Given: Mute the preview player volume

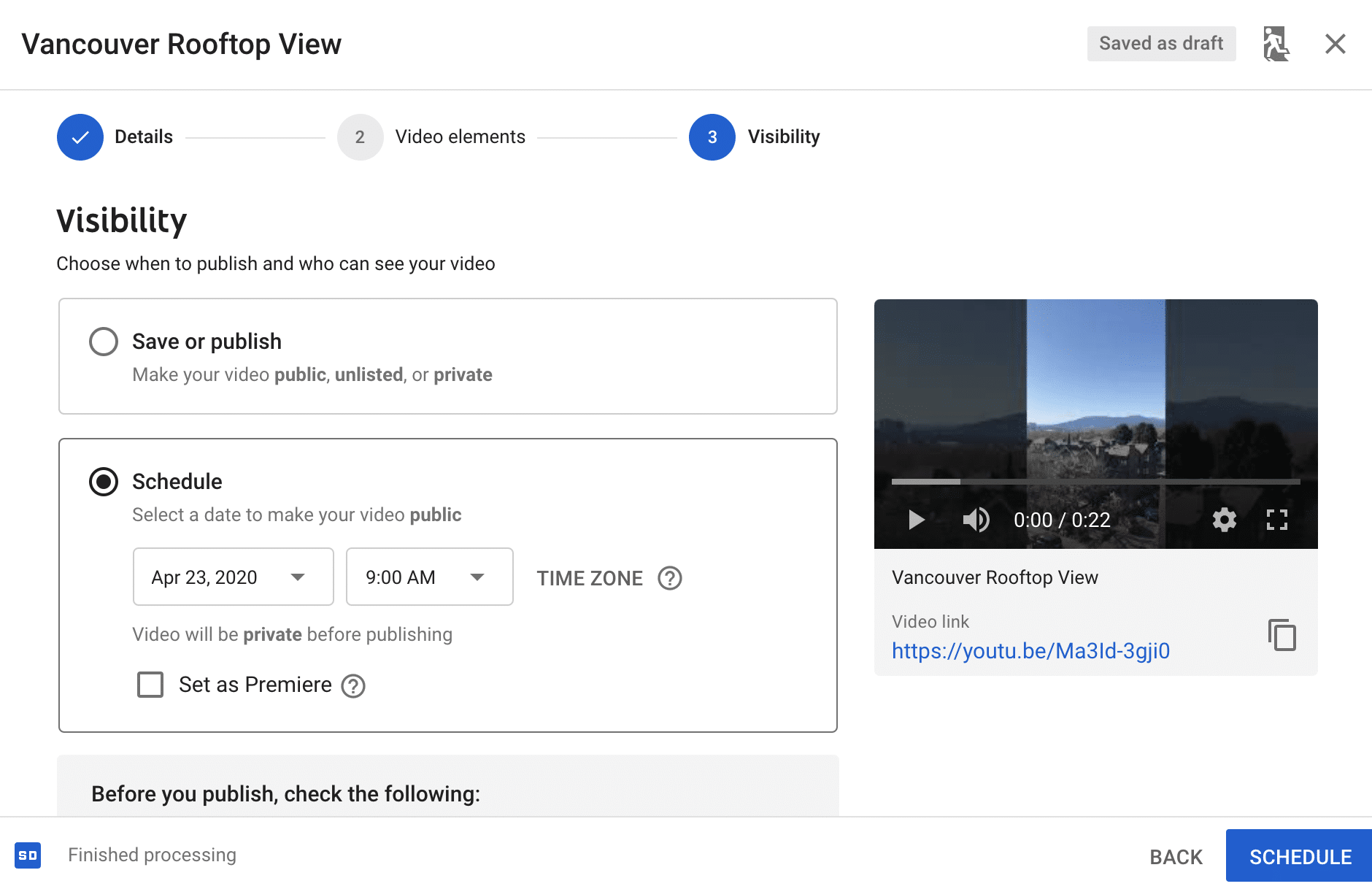Looking at the screenshot, I should tap(976, 520).
